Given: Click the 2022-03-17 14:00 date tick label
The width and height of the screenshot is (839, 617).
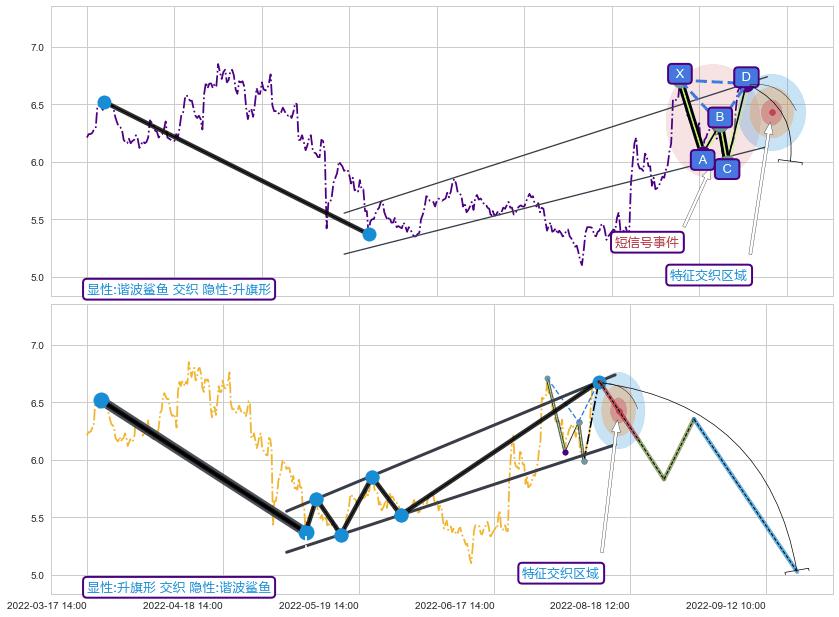Looking at the screenshot, I should coord(47,605).
